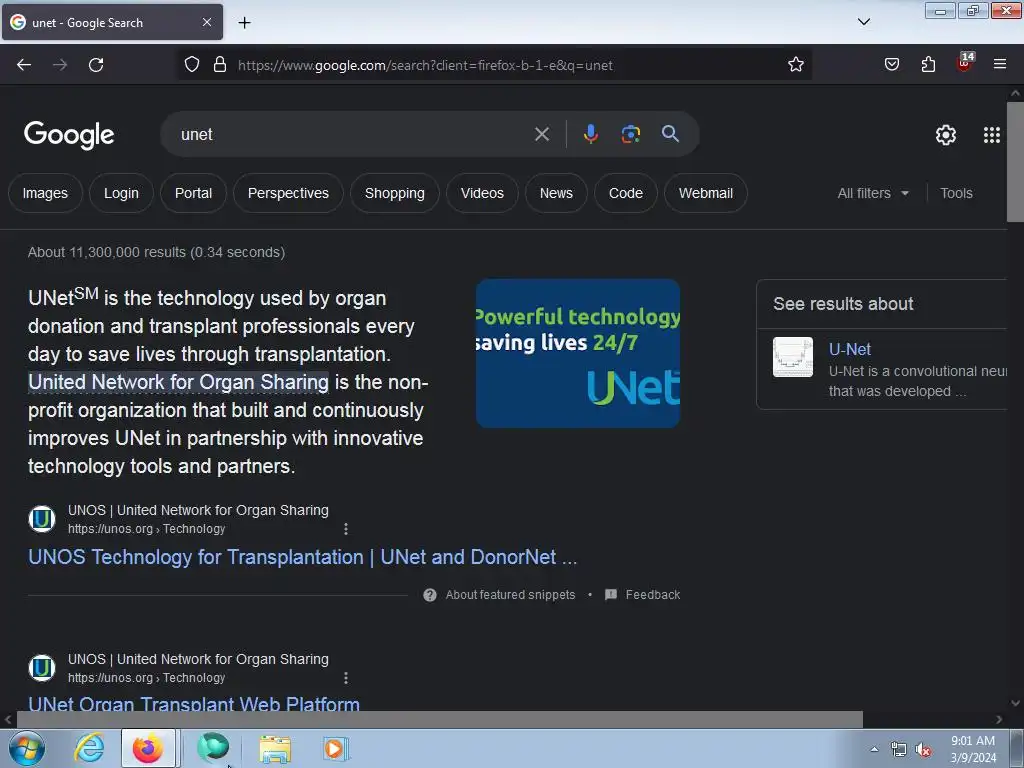Switch to News results
Screen dimensions: 1024x768
[x=556, y=193]
